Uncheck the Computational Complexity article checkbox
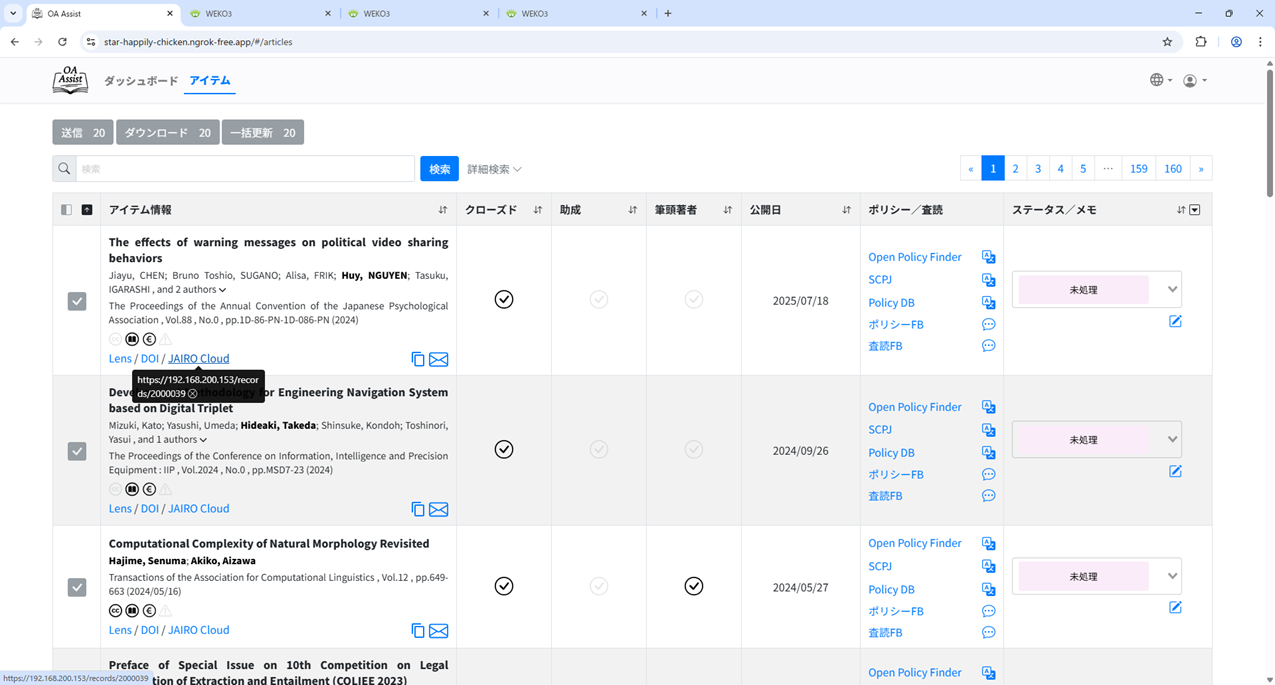The width and height of the screenshot is (1275, 685). [77, 587]
